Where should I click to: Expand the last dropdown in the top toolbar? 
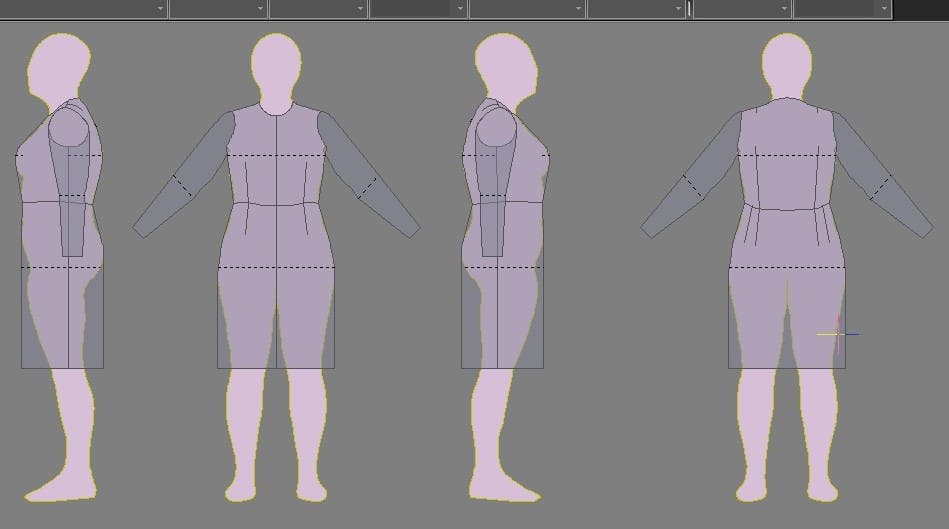pos(882,8)
